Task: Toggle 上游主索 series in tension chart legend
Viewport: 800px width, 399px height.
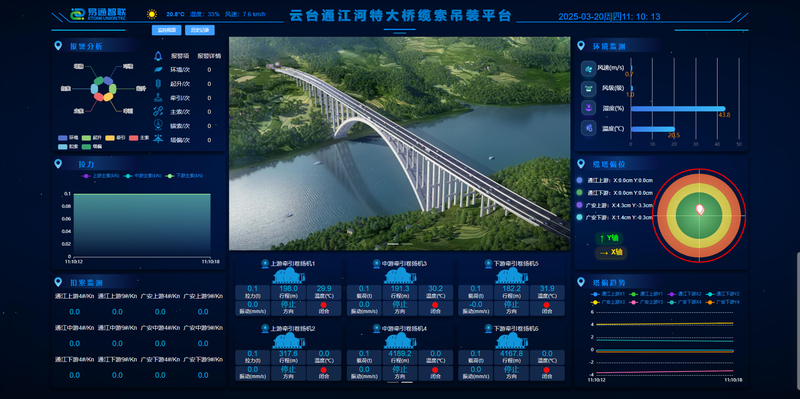Action: [101, 176]
